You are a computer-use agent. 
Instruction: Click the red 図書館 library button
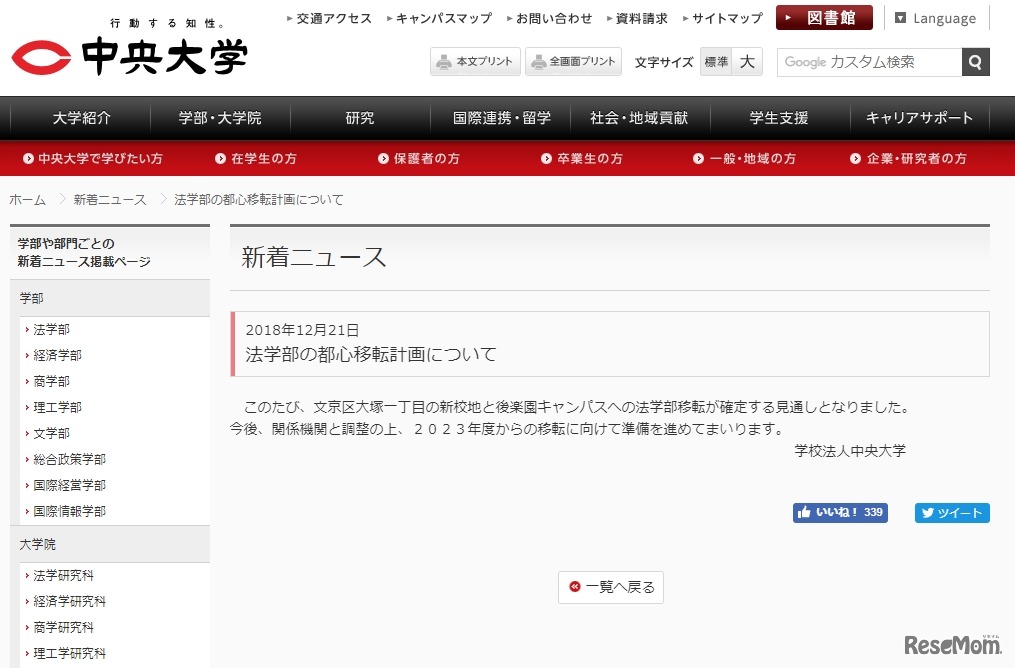824,17
